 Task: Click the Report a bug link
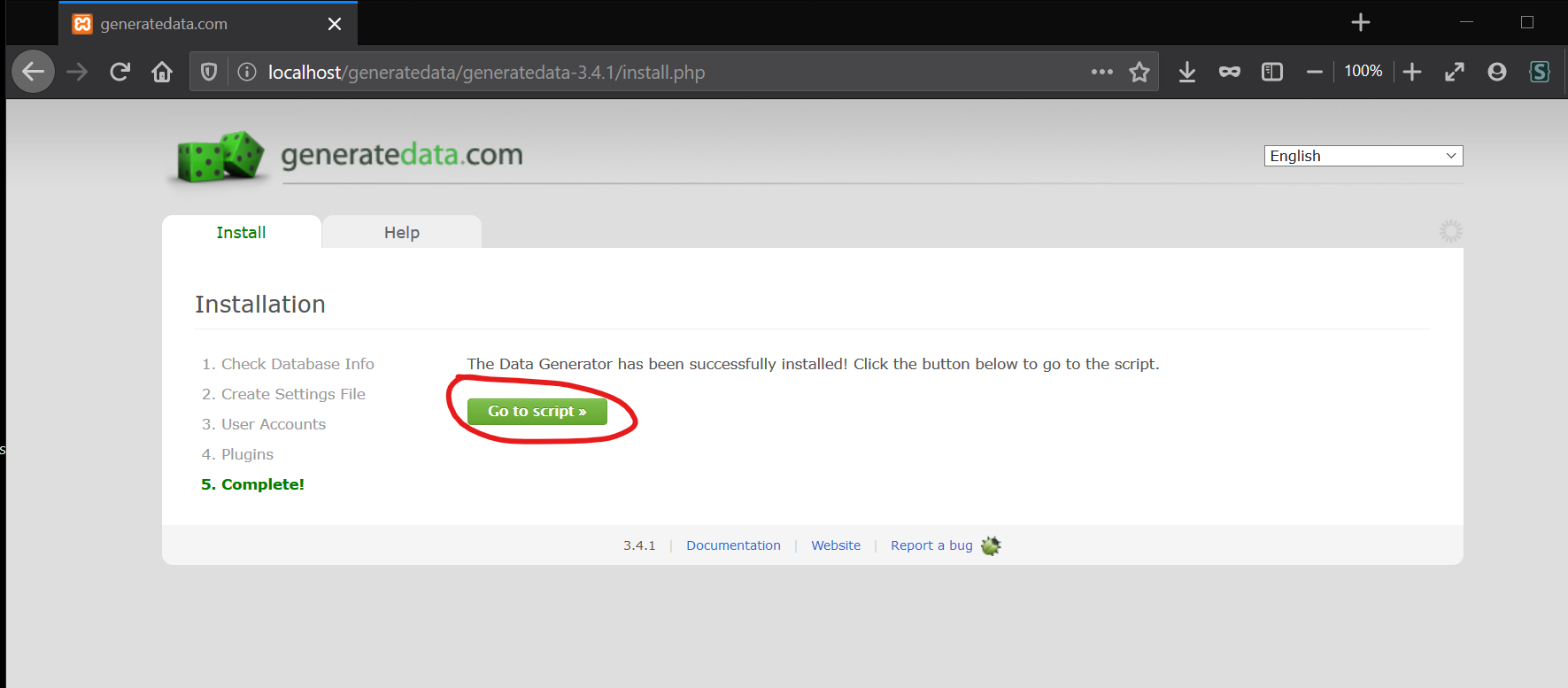(931, 545)
